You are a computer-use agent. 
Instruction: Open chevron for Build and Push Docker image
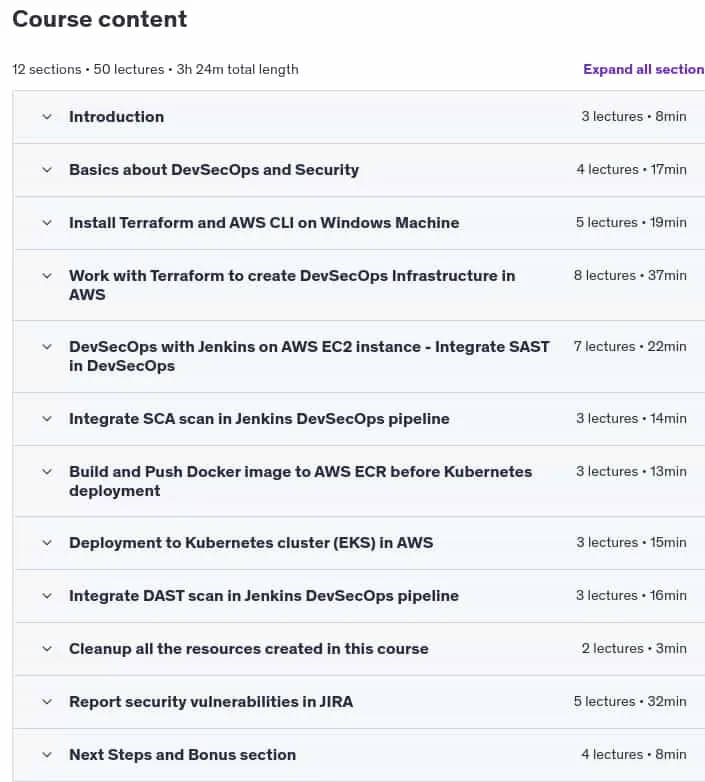click(x=47, y=472)
